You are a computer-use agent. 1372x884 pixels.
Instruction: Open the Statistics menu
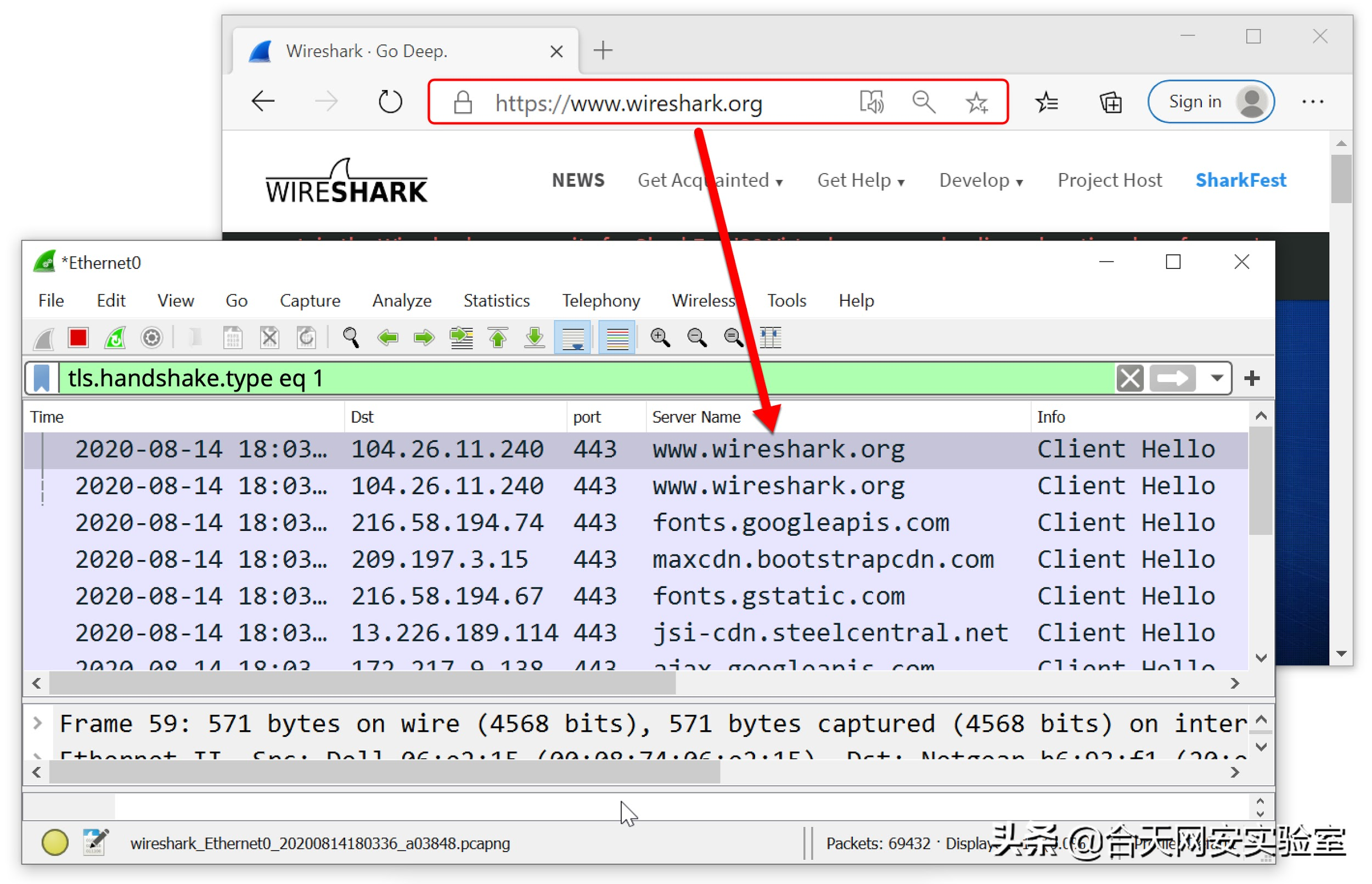pyautogui.click(x=497, y=301)
